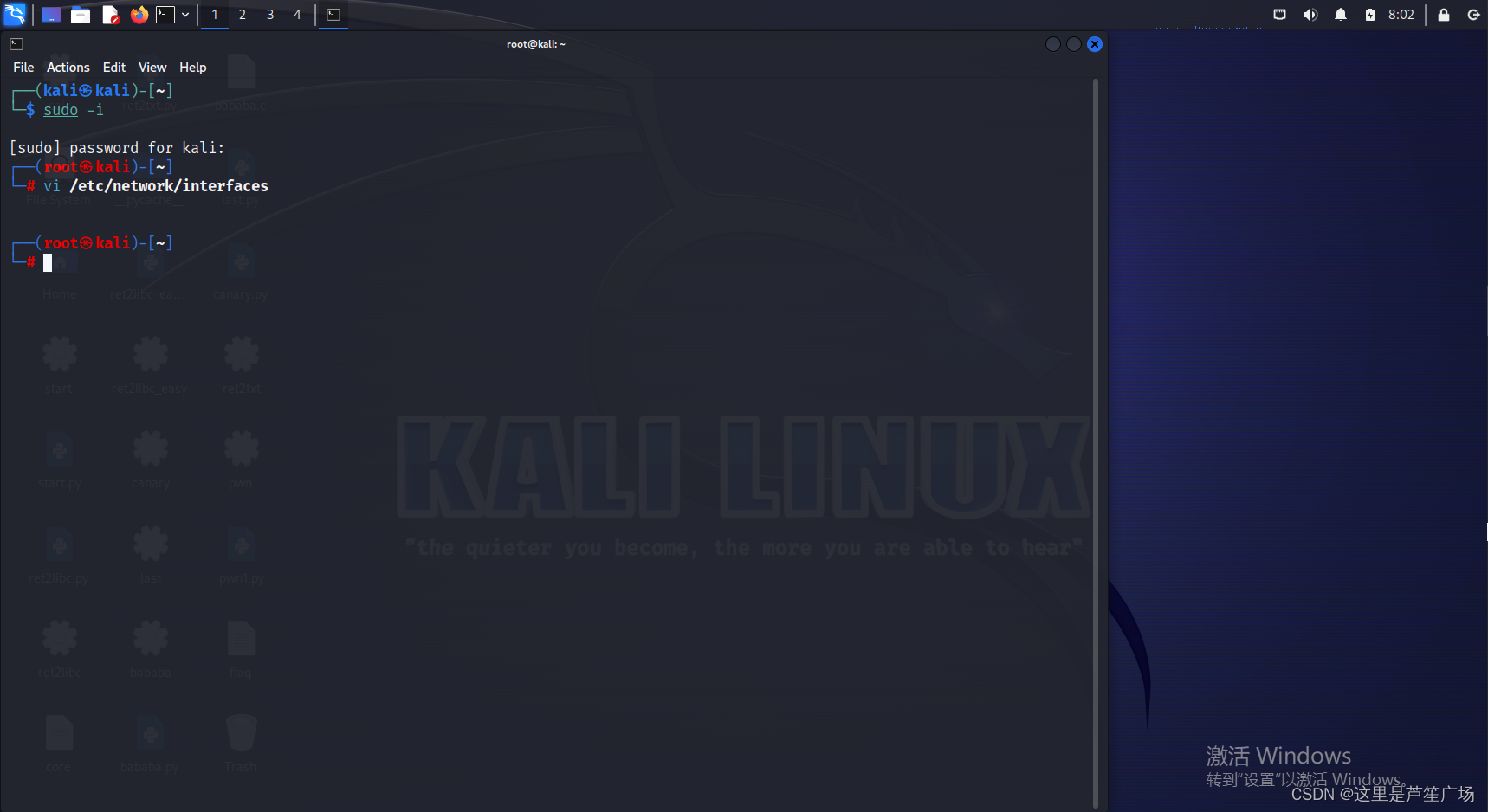Open the notifications bell icon
The width and height of the screenshot is (1488, 812).
(x=1341, y=15)
